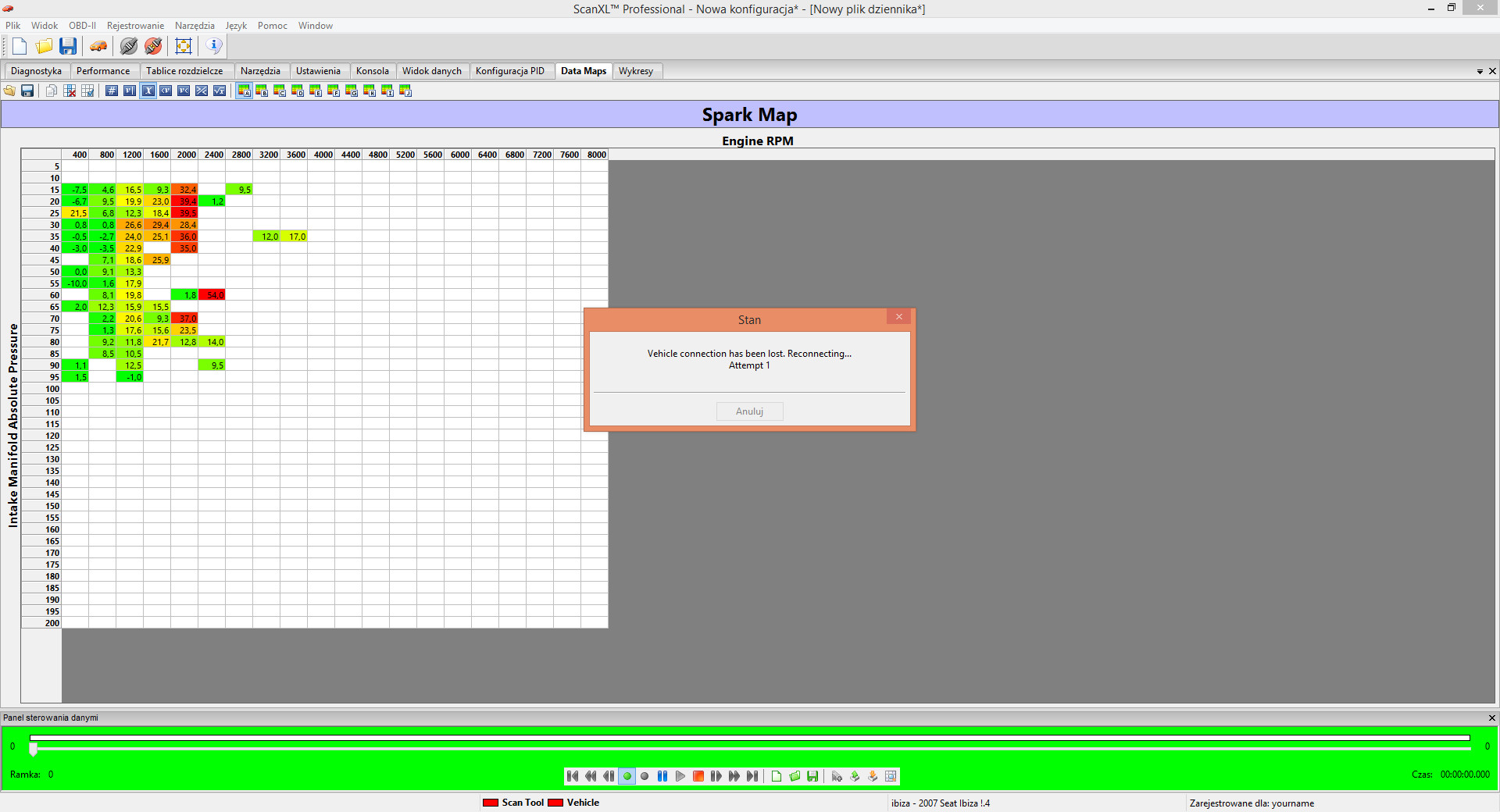This screenshot has width=1500, height=812.
Task: Jump to last frame of log
Action: [x=752, y=776]
